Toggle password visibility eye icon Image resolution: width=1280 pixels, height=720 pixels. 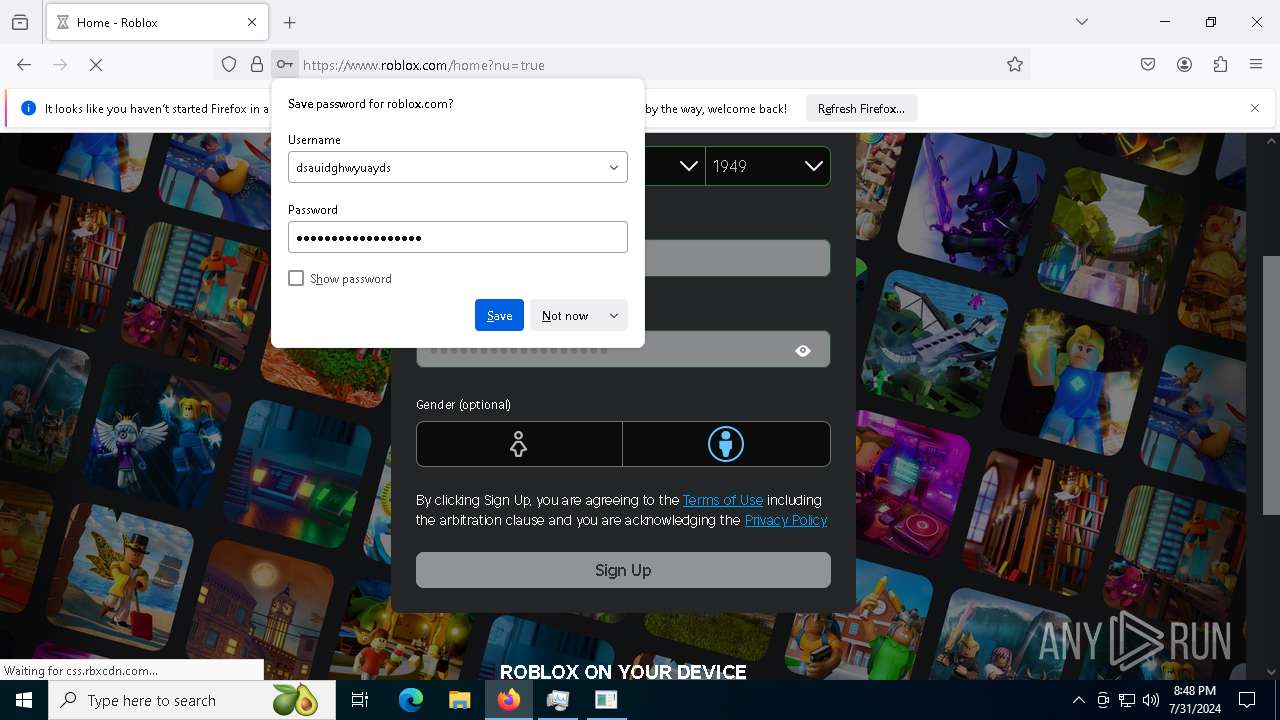point(803,350)
